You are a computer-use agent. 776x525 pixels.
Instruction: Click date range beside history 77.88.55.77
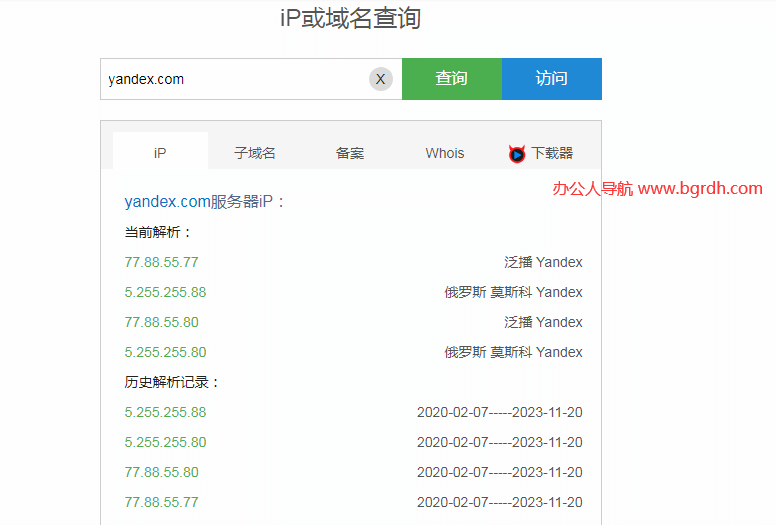[x=499, y=502]
